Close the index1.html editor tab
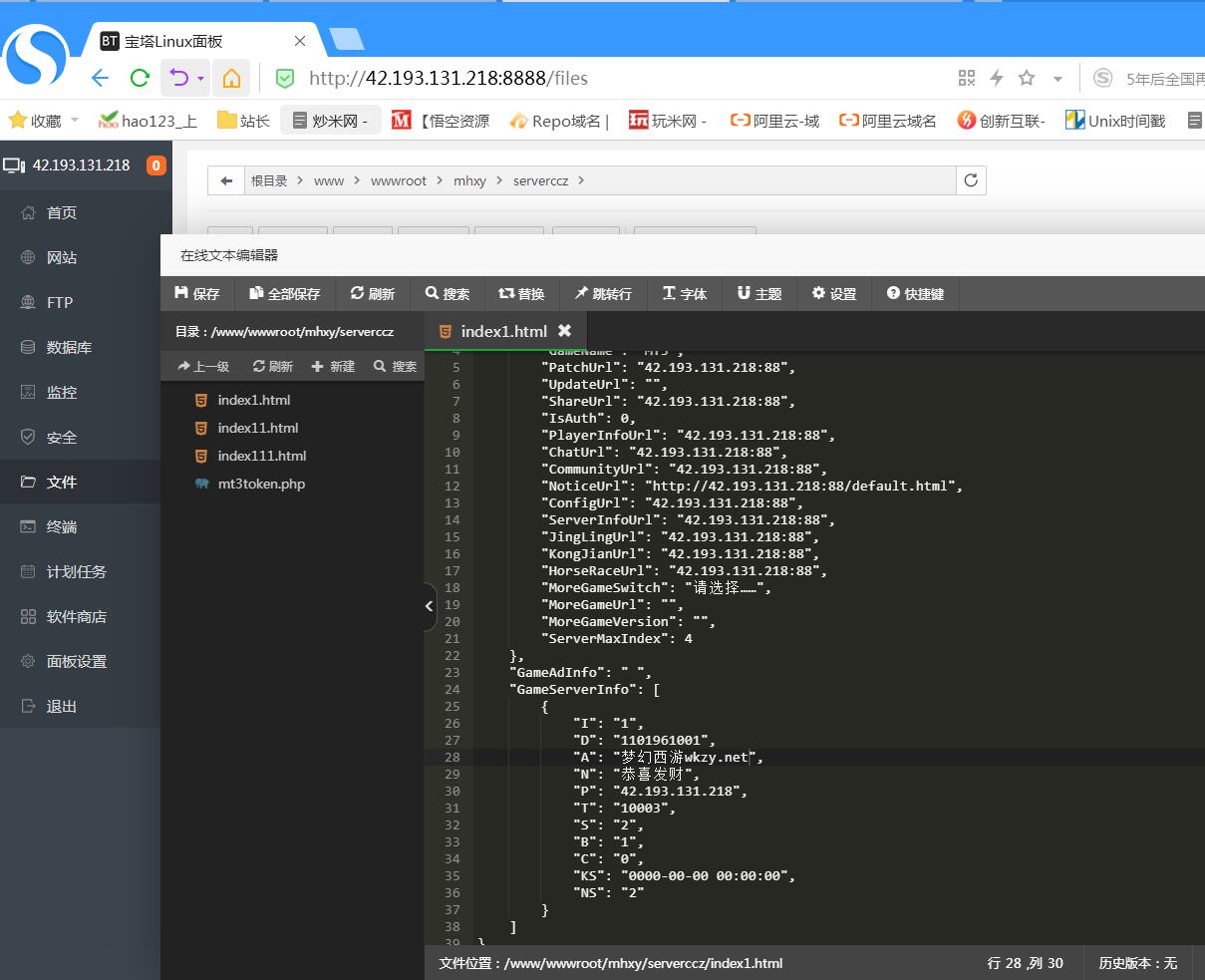The height and width of the screenshot is (980, 1205). click(564, 331)
